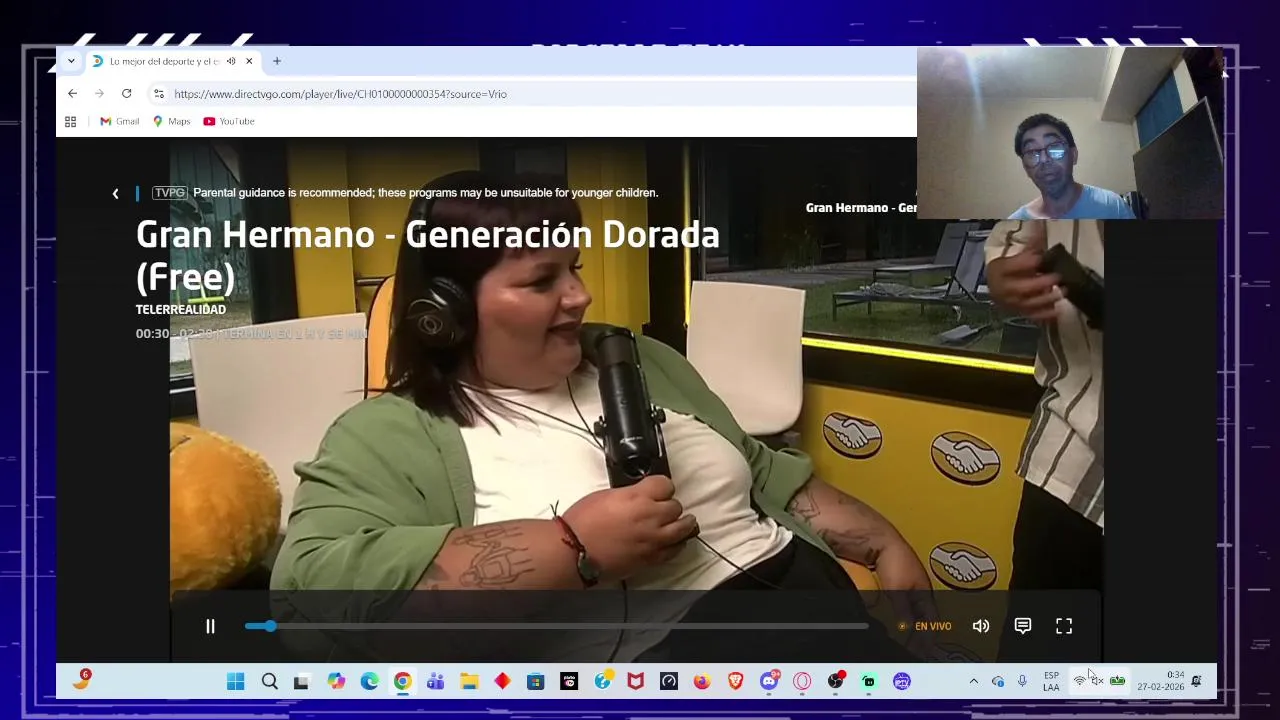Open the Chrome tab search dropdown
1280x720 pixels.
[x=71, y=61]
